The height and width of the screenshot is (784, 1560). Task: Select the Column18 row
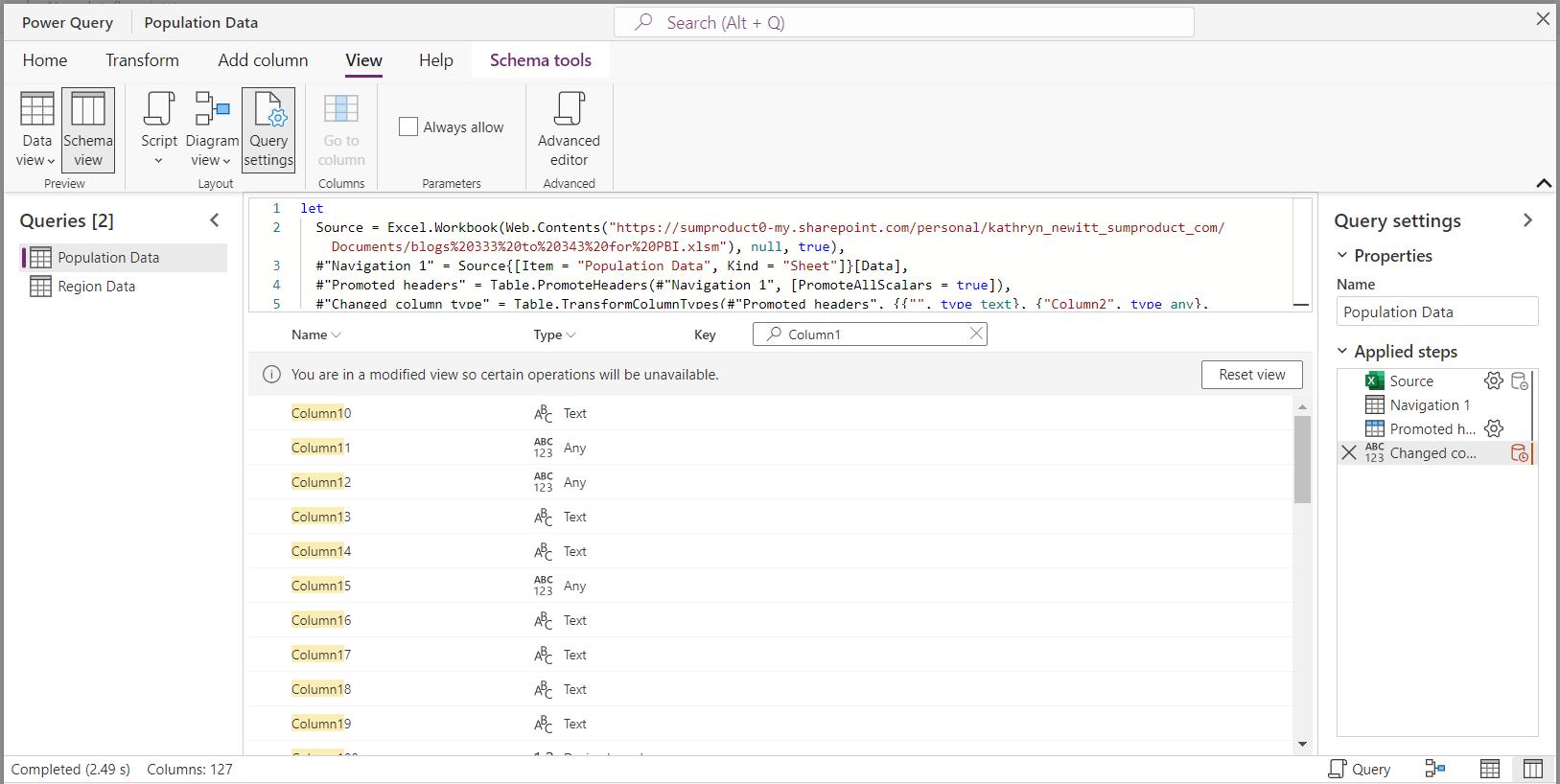click(x=771, y=689)
